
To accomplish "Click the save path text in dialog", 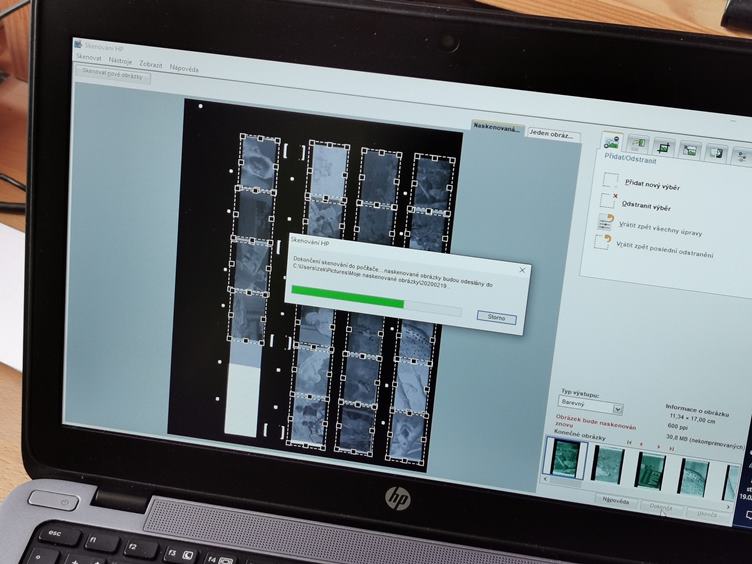I will point(370,277).
